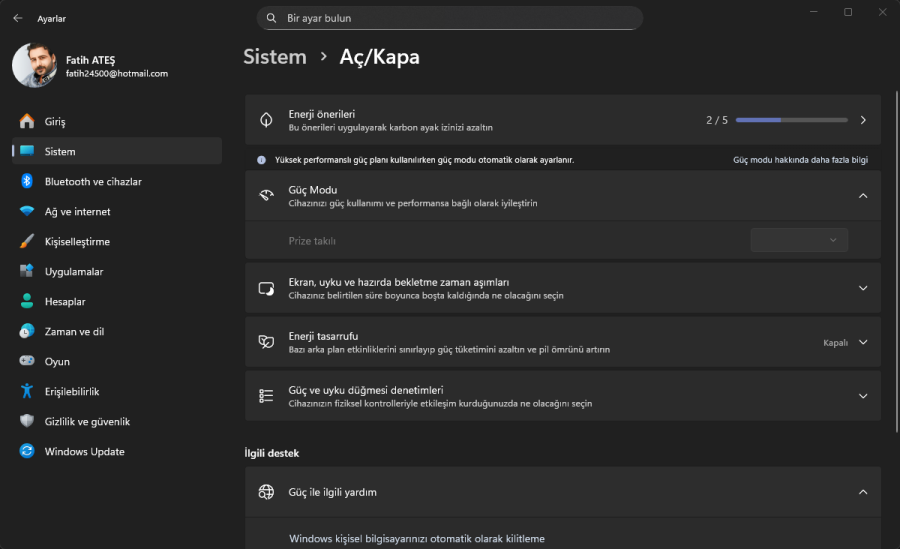Screen dimensions: 900x549
Task: Click the Sistem breadcrumb heading
Action: [x=275, y=57]
